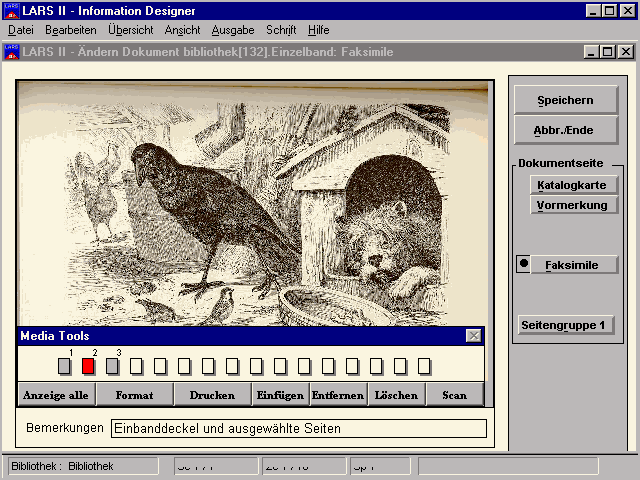The width and height of the screenshot is (640, 480).
Task: Open the Hilfe menu
Action: [x=319, y=30]
